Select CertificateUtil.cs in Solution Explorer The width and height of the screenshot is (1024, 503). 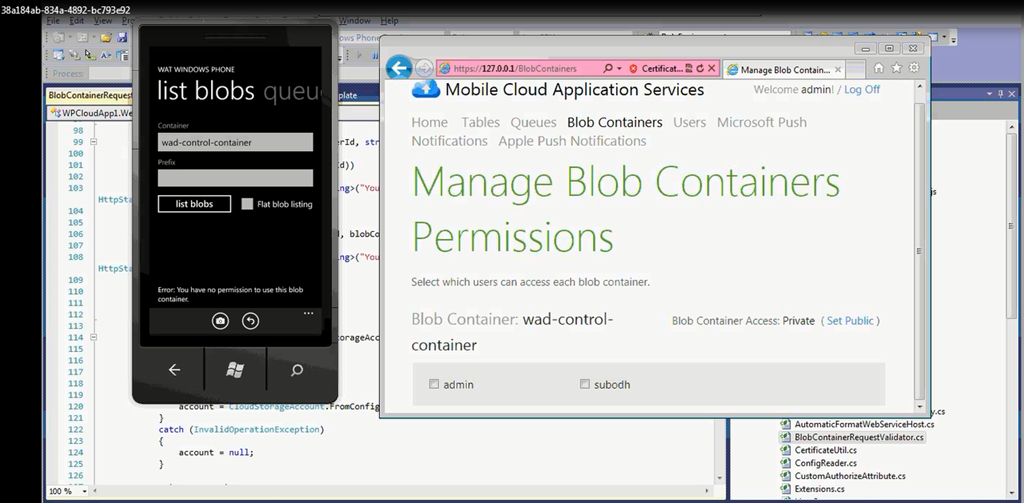point(819,450)
